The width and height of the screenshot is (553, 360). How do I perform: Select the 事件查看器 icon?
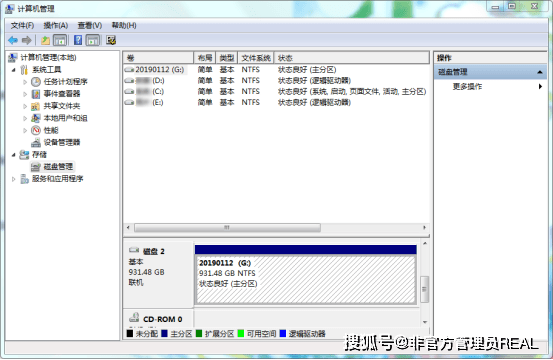click(36, 94)
